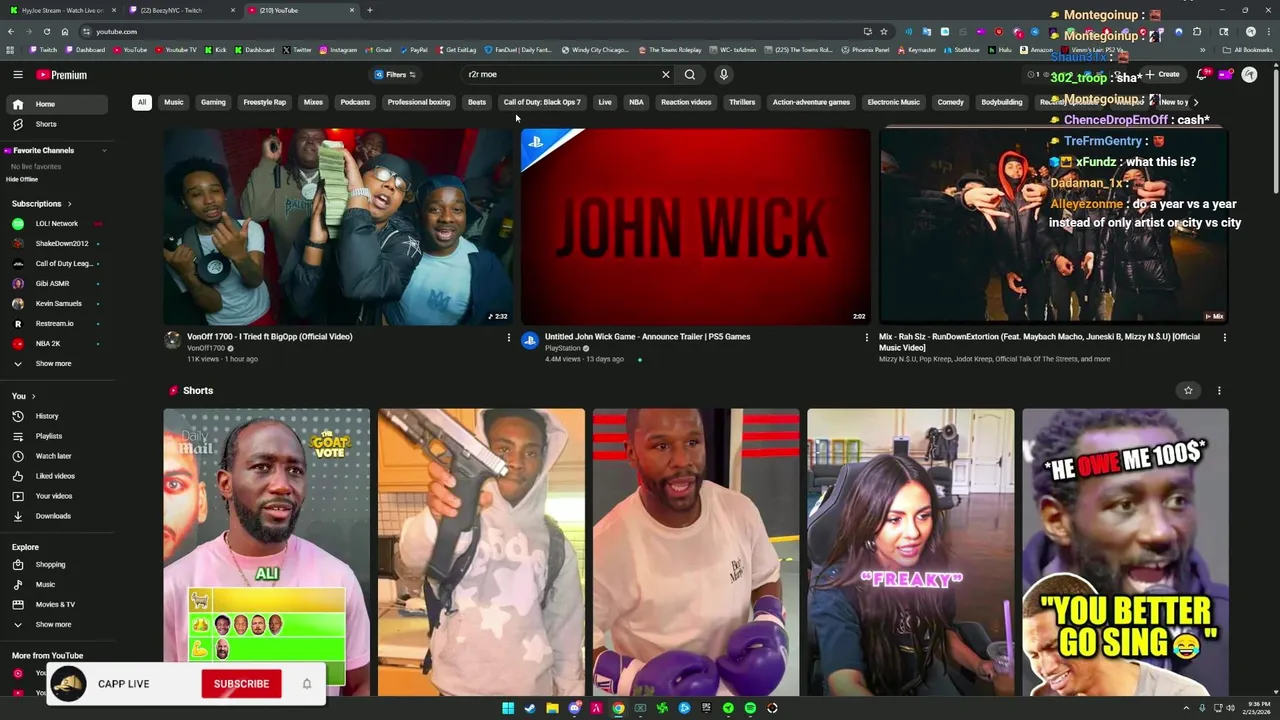Viewport: 1280px width, 720px height.
Task: Open Spotify from the taskbar
Action: 750,708
